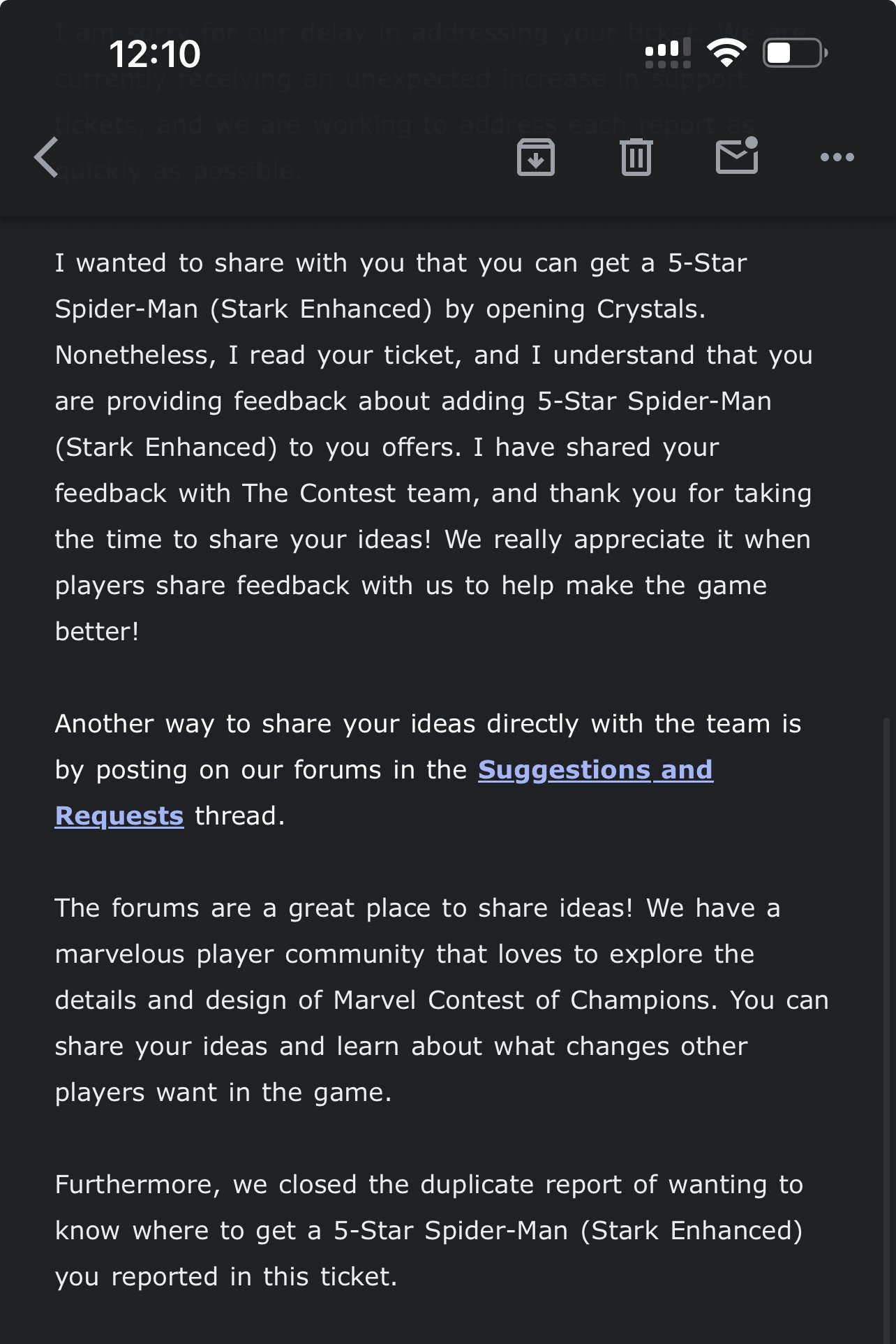Tap the word 'thread.' after Requests link
This screenshot has height=1344, width=896.
pyautogui.click(x=239, y=815)
